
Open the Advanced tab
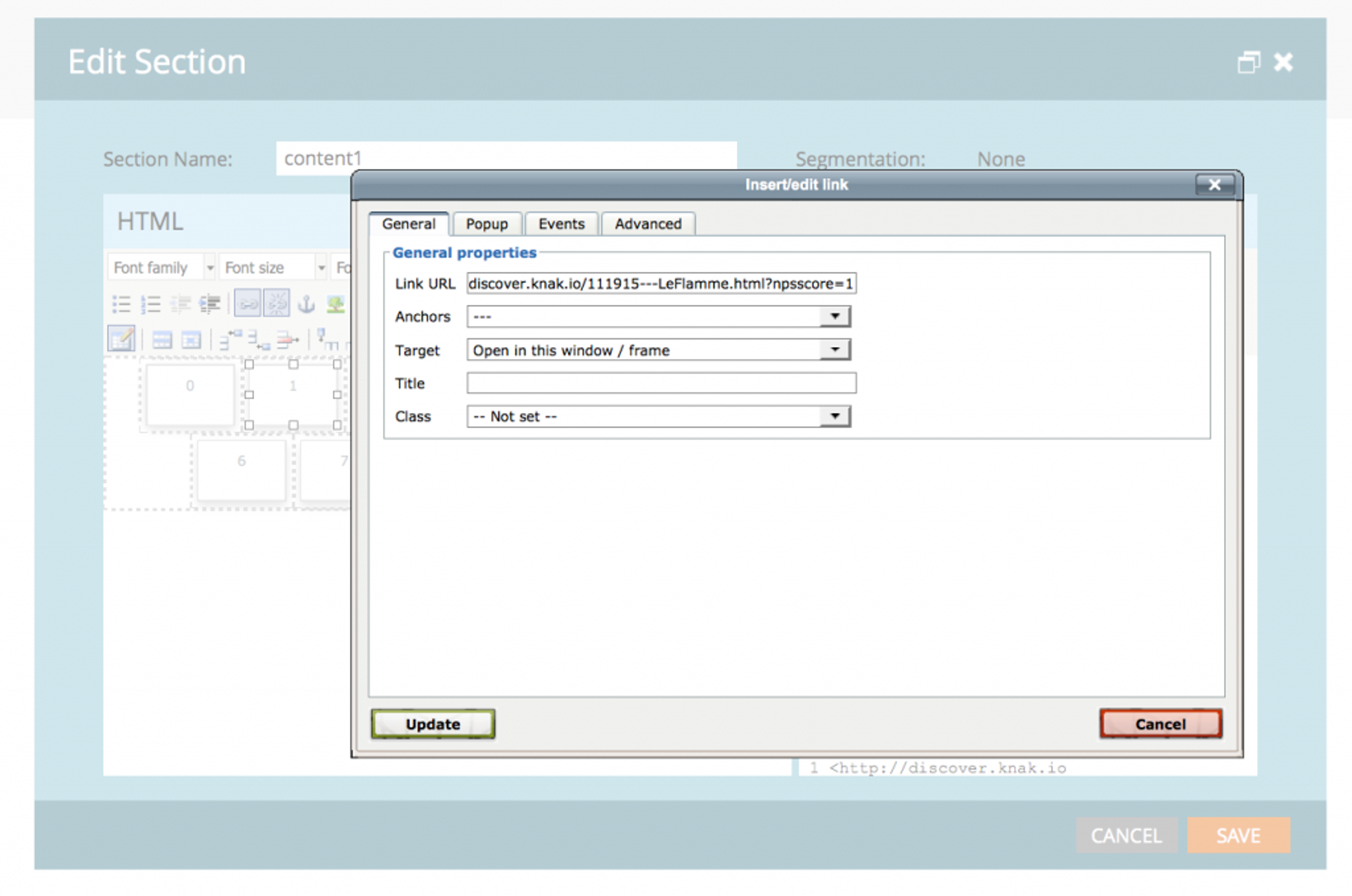tap(648, 224)
